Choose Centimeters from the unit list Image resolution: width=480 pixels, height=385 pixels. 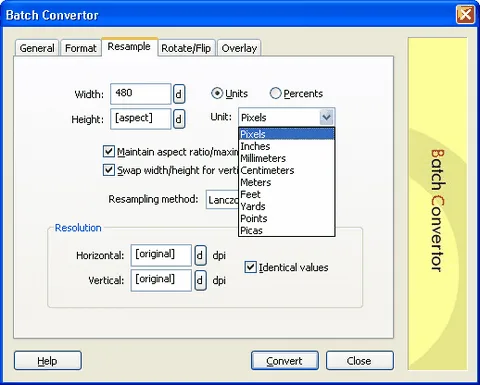pos(287,170)
